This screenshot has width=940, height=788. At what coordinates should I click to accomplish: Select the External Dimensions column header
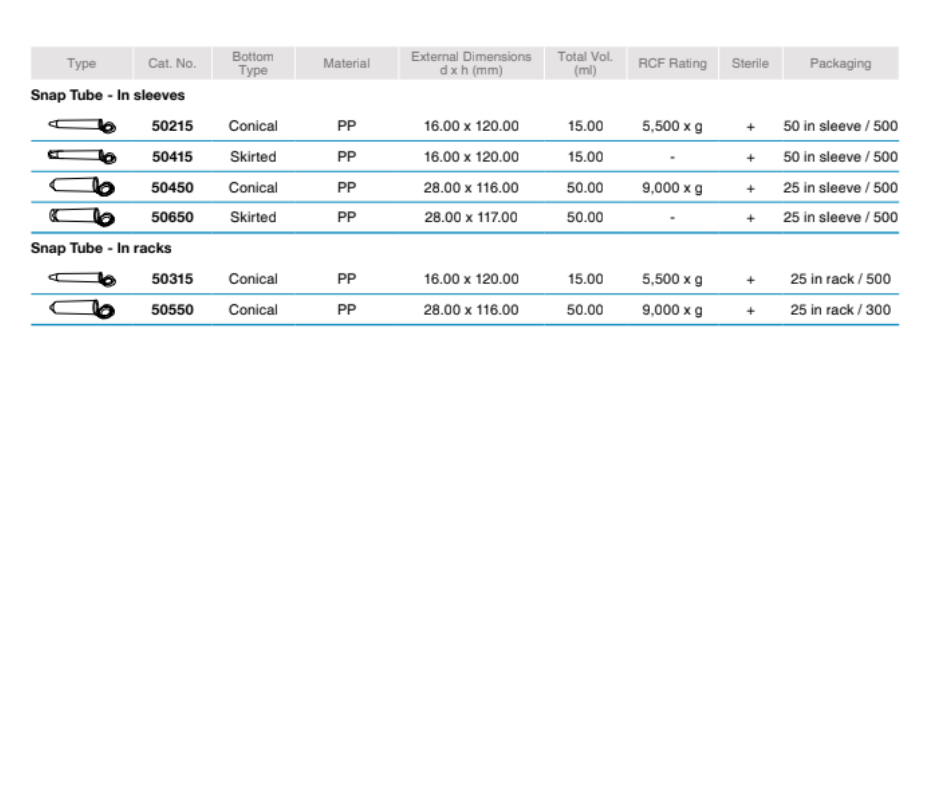[471, 63]
